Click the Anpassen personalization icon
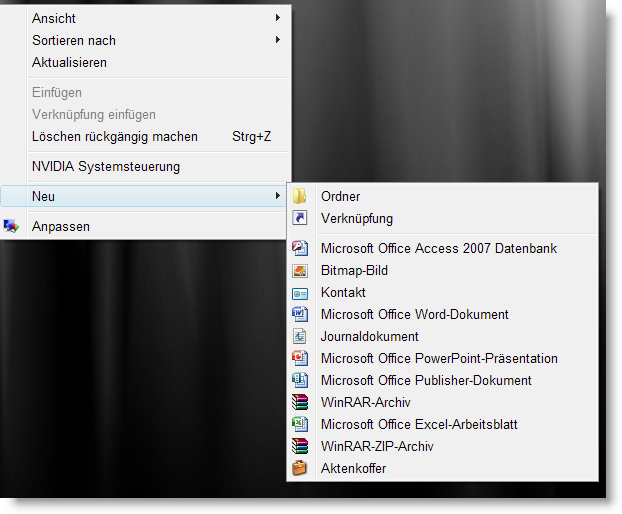The image size is (622, 514). [11, 226]
